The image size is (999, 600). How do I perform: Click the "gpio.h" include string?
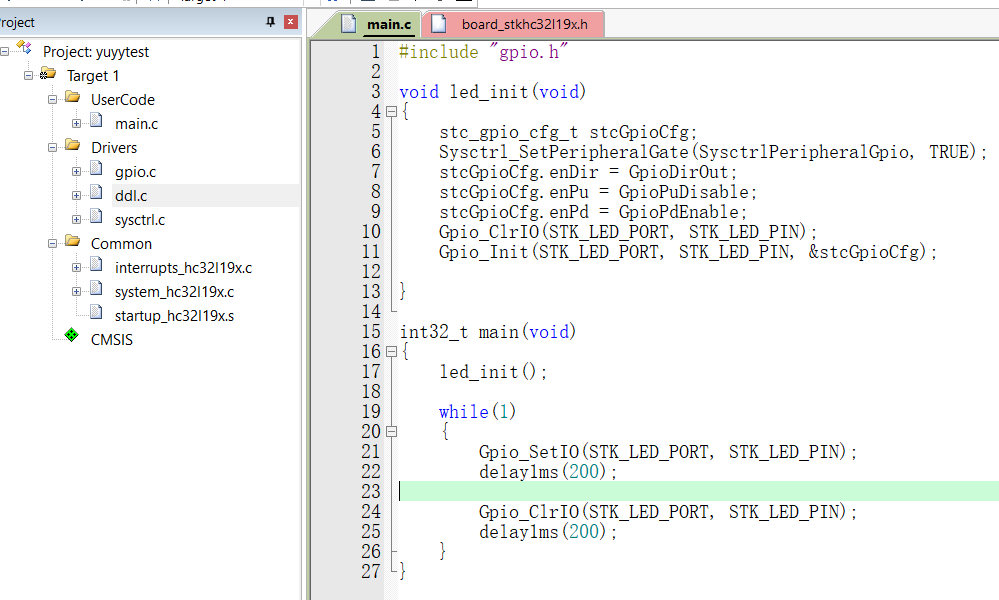click(x=528, y=52)
